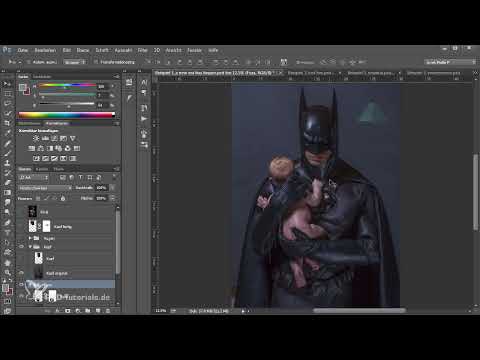
Task: Select the Pen tool
Action: coord(7,222)
